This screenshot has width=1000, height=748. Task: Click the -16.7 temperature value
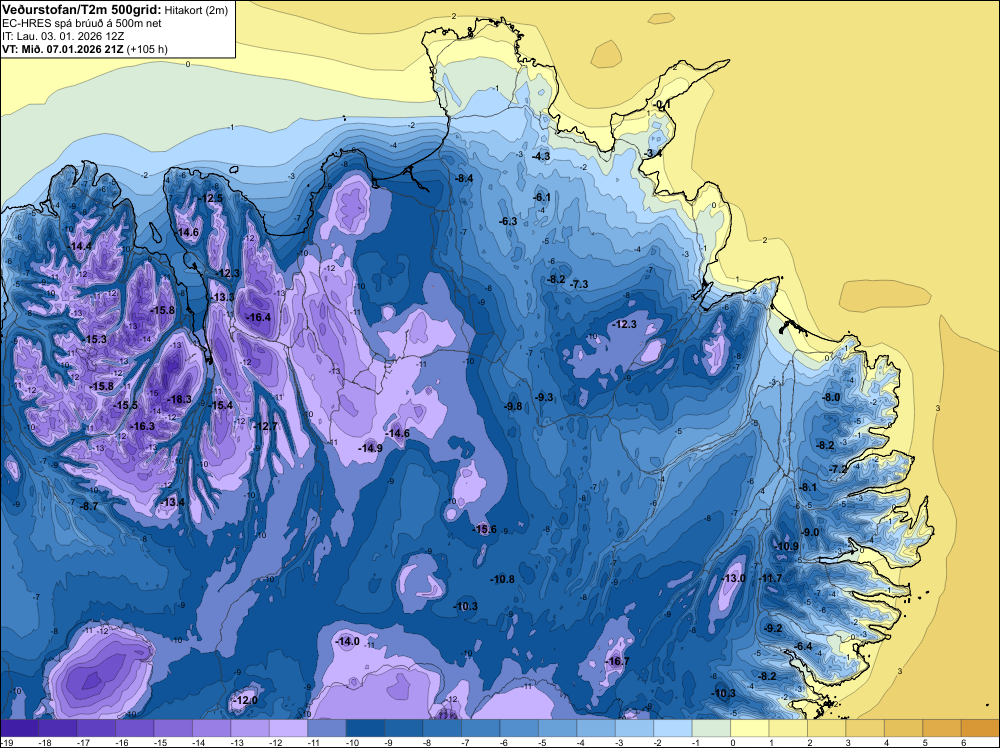(617, 661)
